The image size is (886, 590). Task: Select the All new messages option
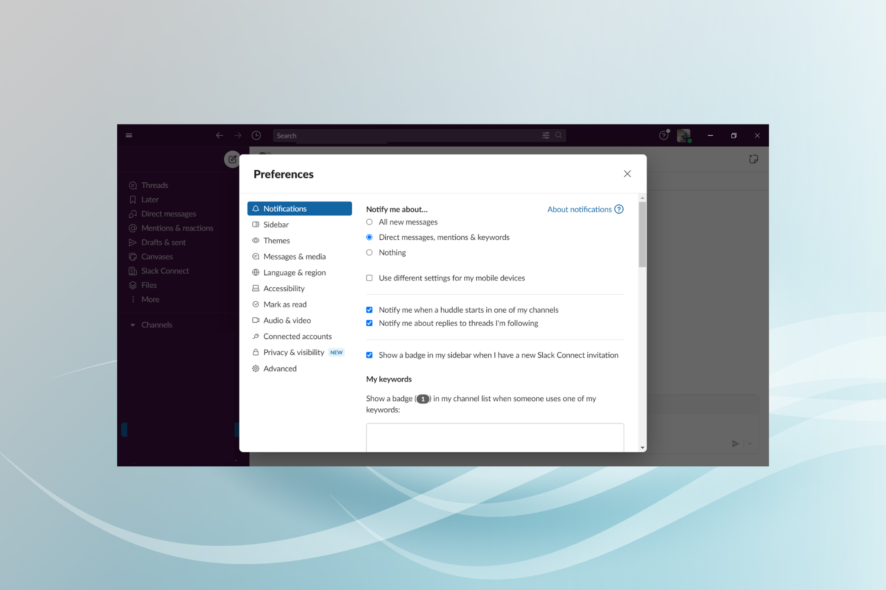[x=369, y=222]
